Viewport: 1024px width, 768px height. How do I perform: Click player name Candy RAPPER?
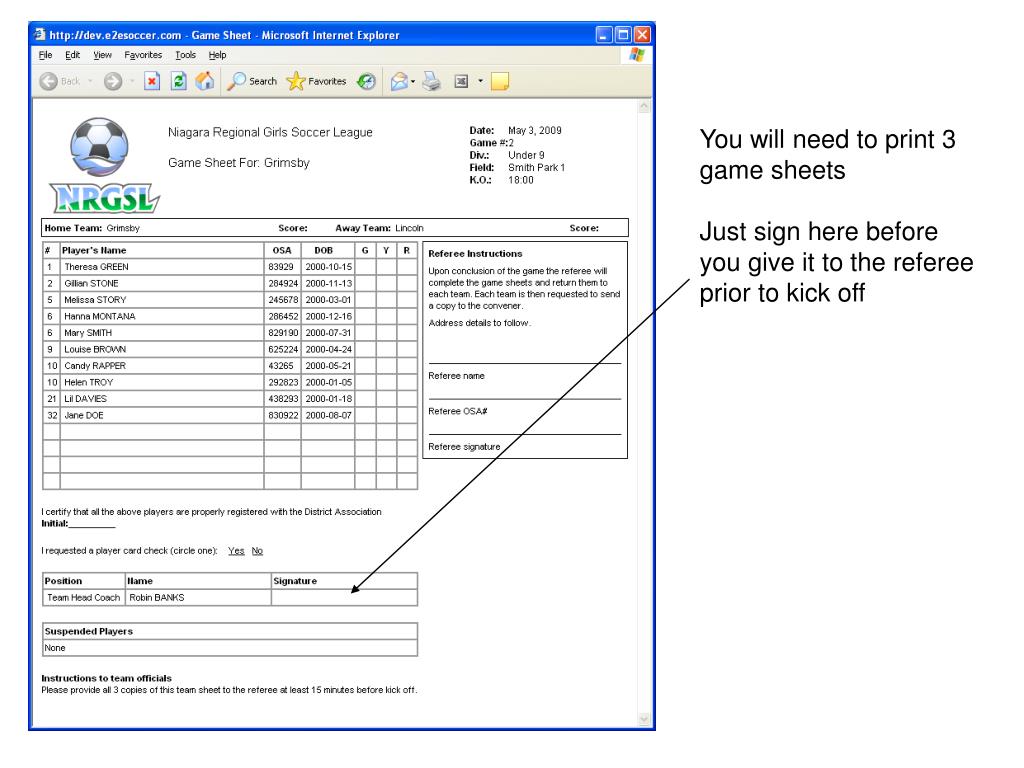point(95,366)
